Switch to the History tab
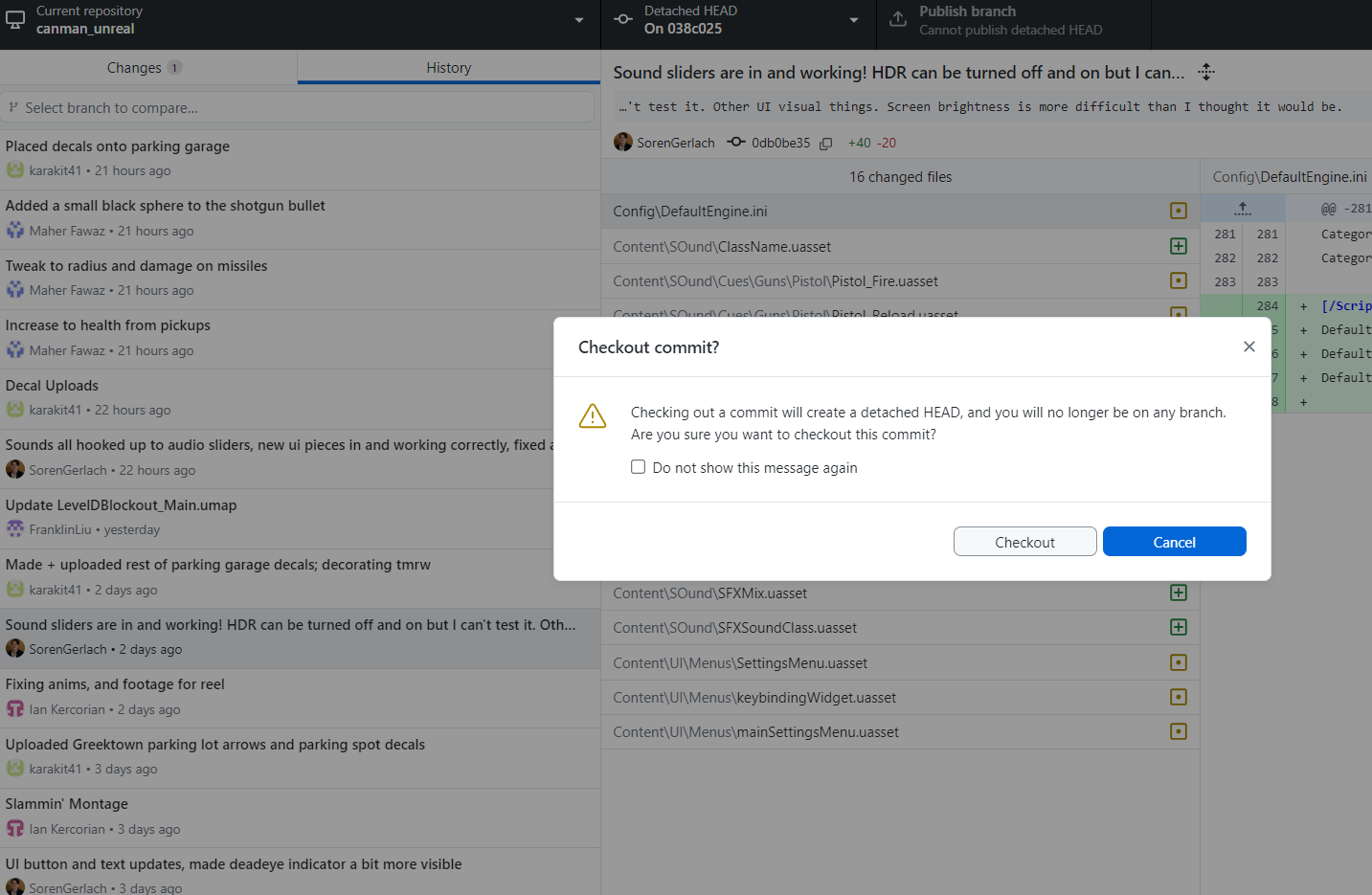Viewport: 1372px width, 895px height. tap(448, 68)
